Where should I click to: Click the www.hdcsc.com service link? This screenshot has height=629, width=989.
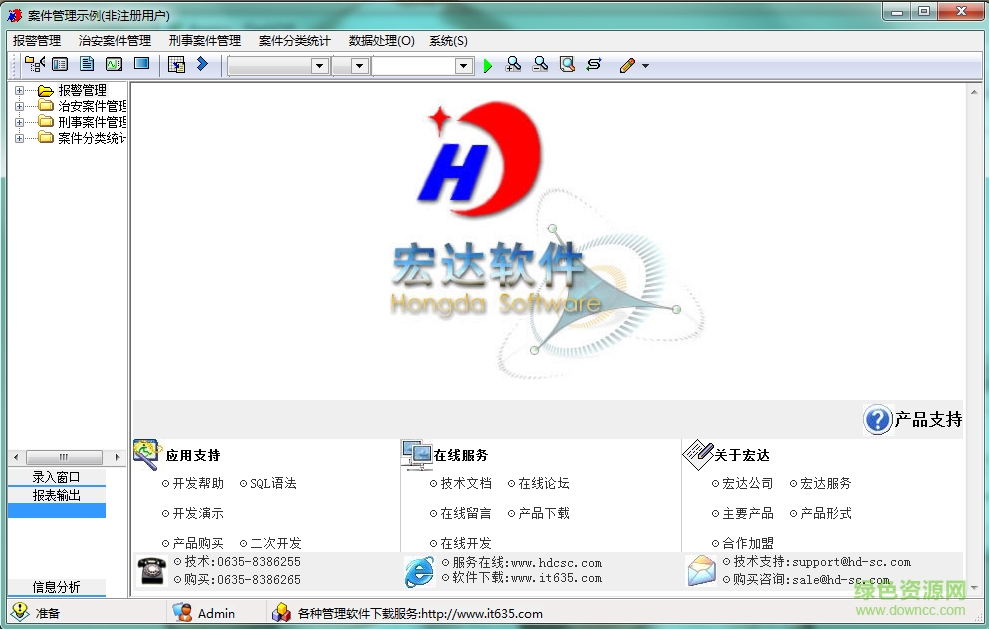click(556, 563)
